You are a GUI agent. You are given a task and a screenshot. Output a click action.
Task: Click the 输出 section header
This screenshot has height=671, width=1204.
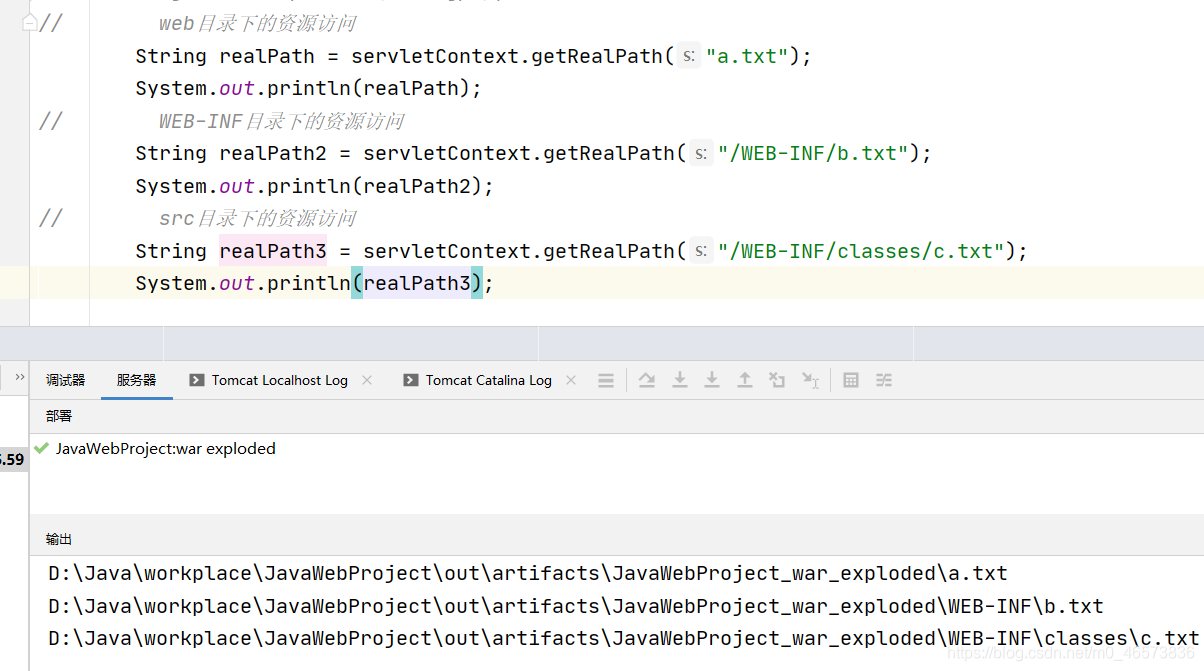click(59, 539)
